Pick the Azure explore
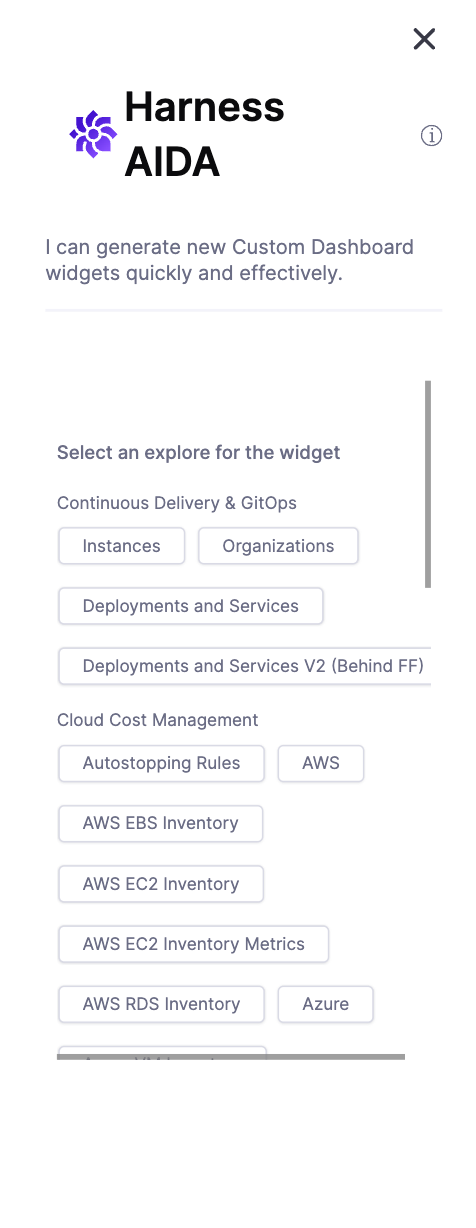 coord(326,1004)
